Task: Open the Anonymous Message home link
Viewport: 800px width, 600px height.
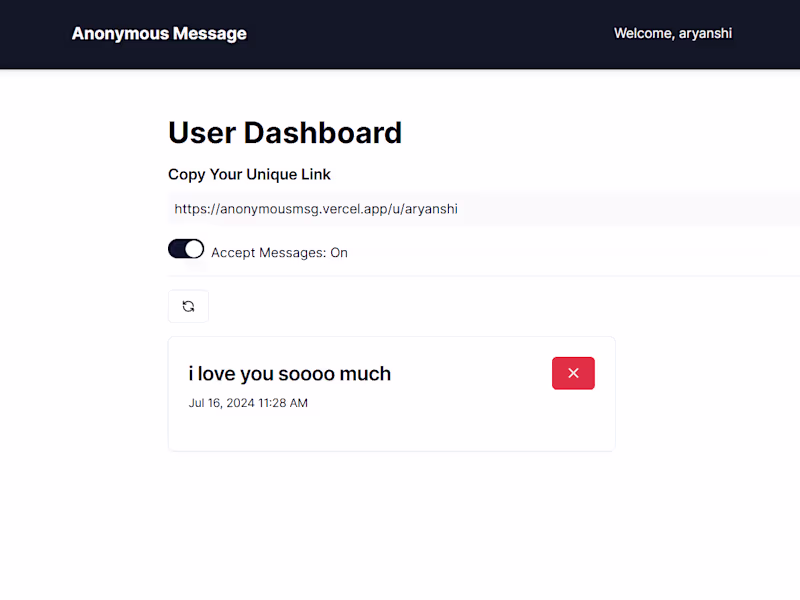Action: [159, 33]
